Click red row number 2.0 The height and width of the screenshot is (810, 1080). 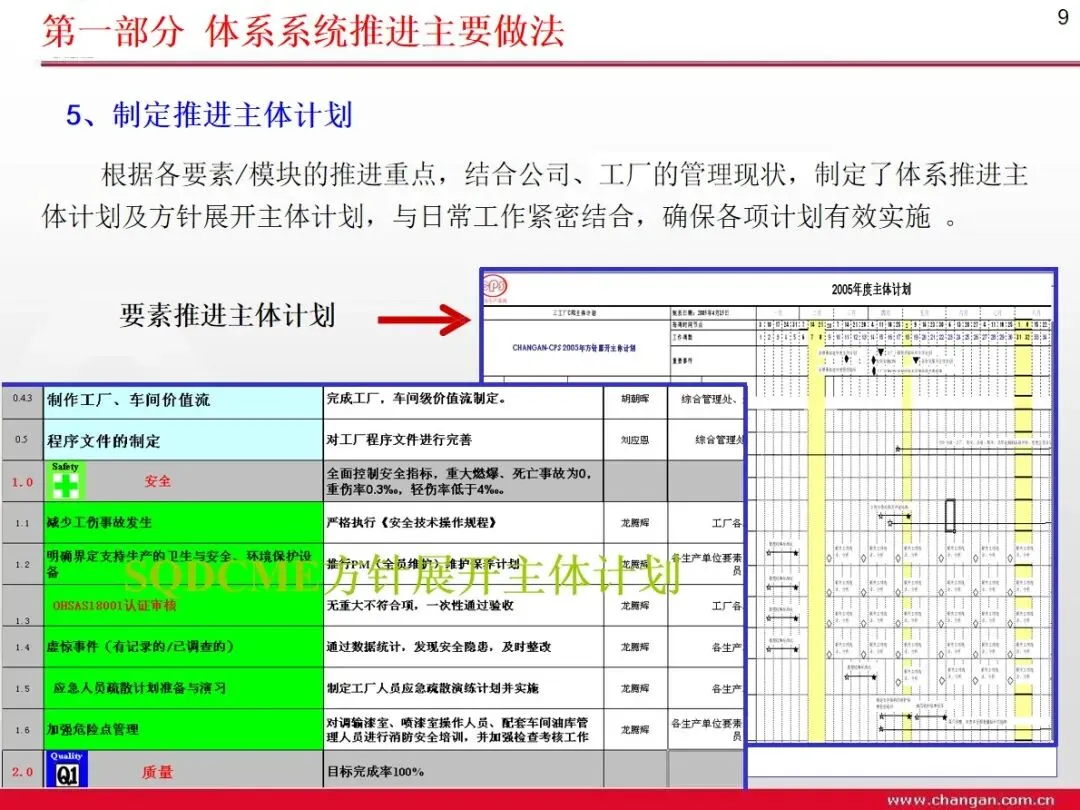point(22,772)
